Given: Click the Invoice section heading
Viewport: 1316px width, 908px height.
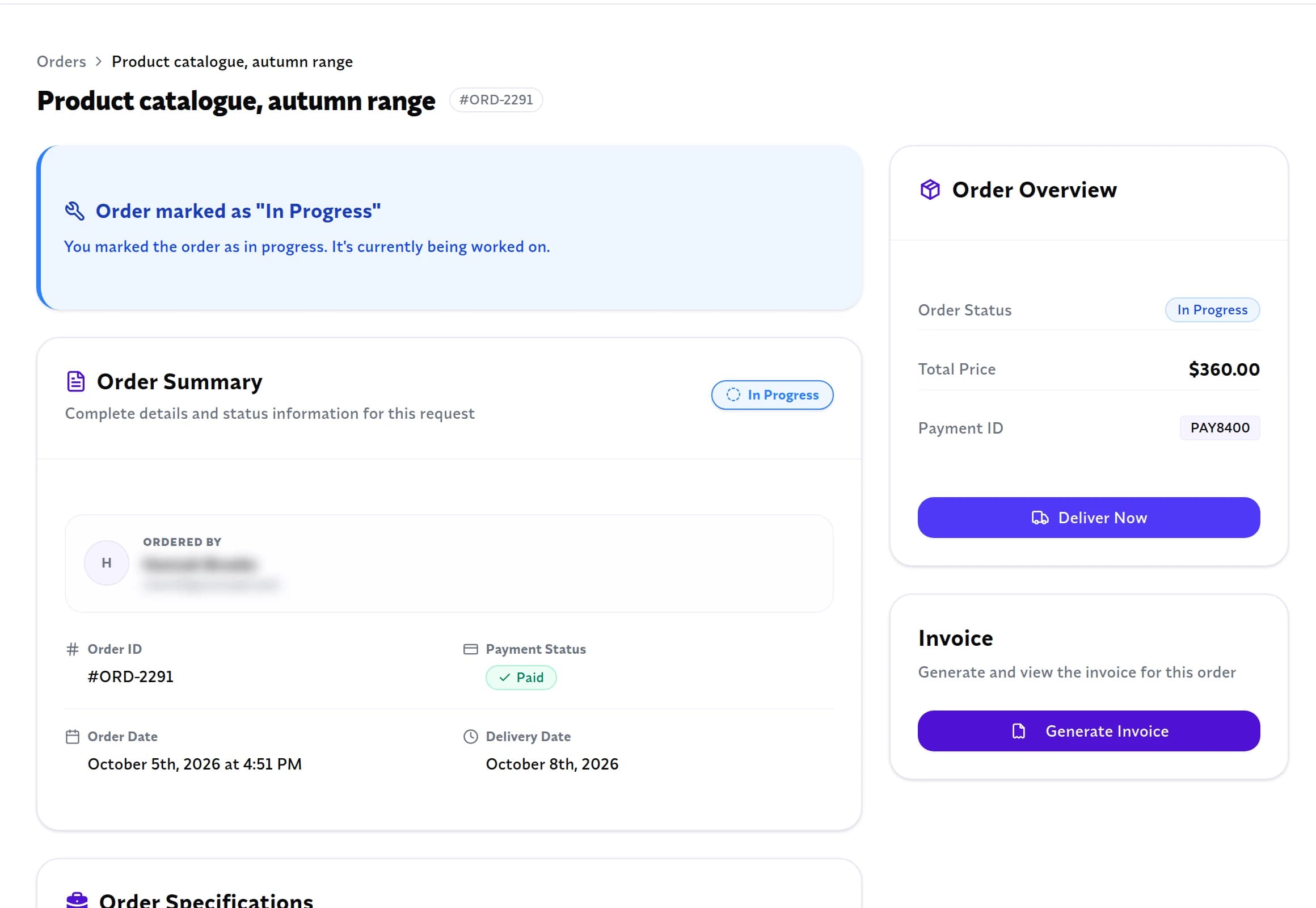Looking at the screenshot, I should coord(955,638).
